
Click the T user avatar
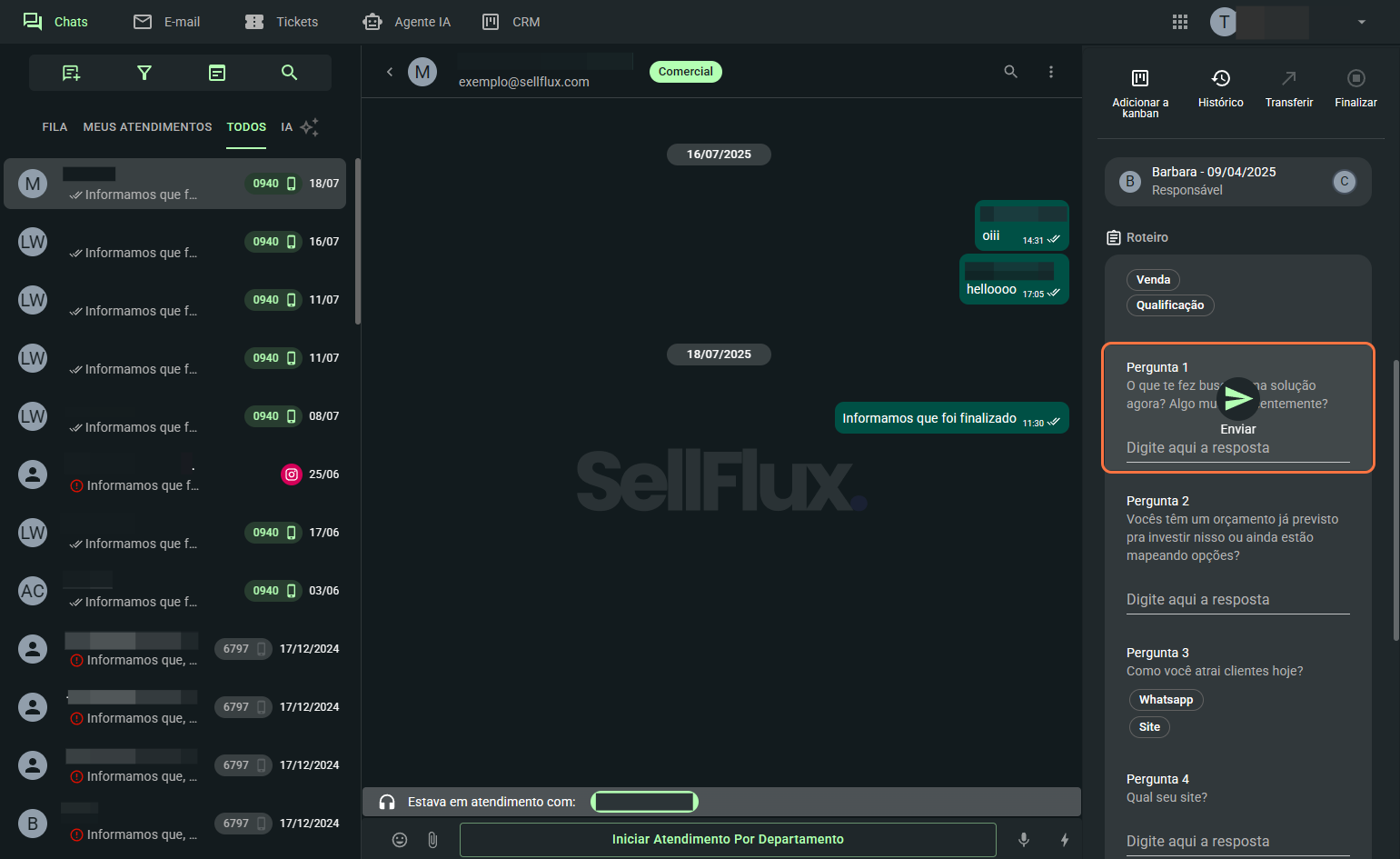tap(1224, 22)
